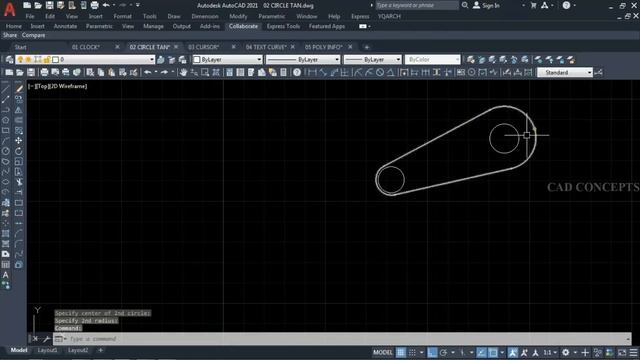Click the Diameter Dimension icon

(x=380, y=72)
